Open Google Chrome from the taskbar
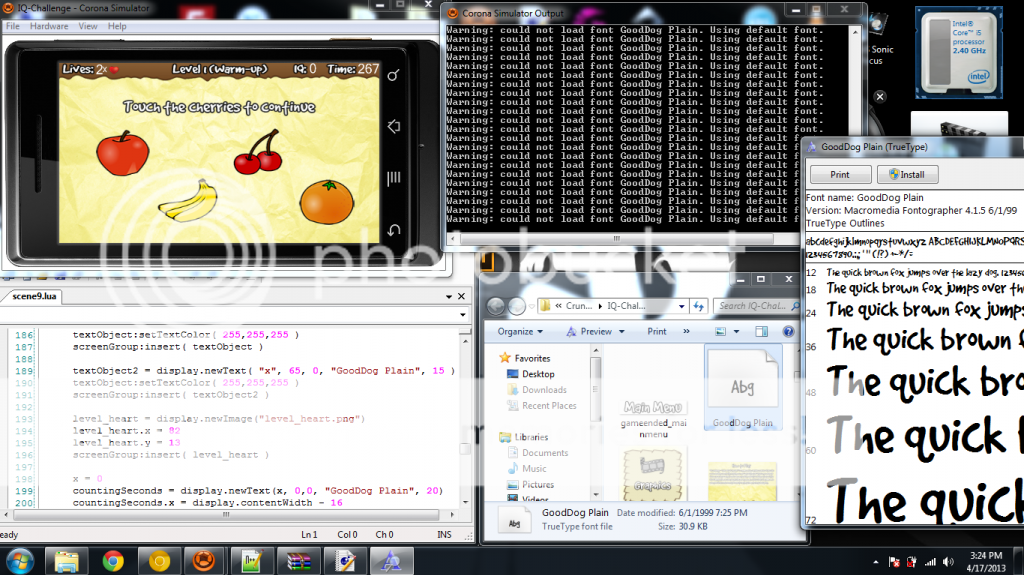 pos(112,561)
